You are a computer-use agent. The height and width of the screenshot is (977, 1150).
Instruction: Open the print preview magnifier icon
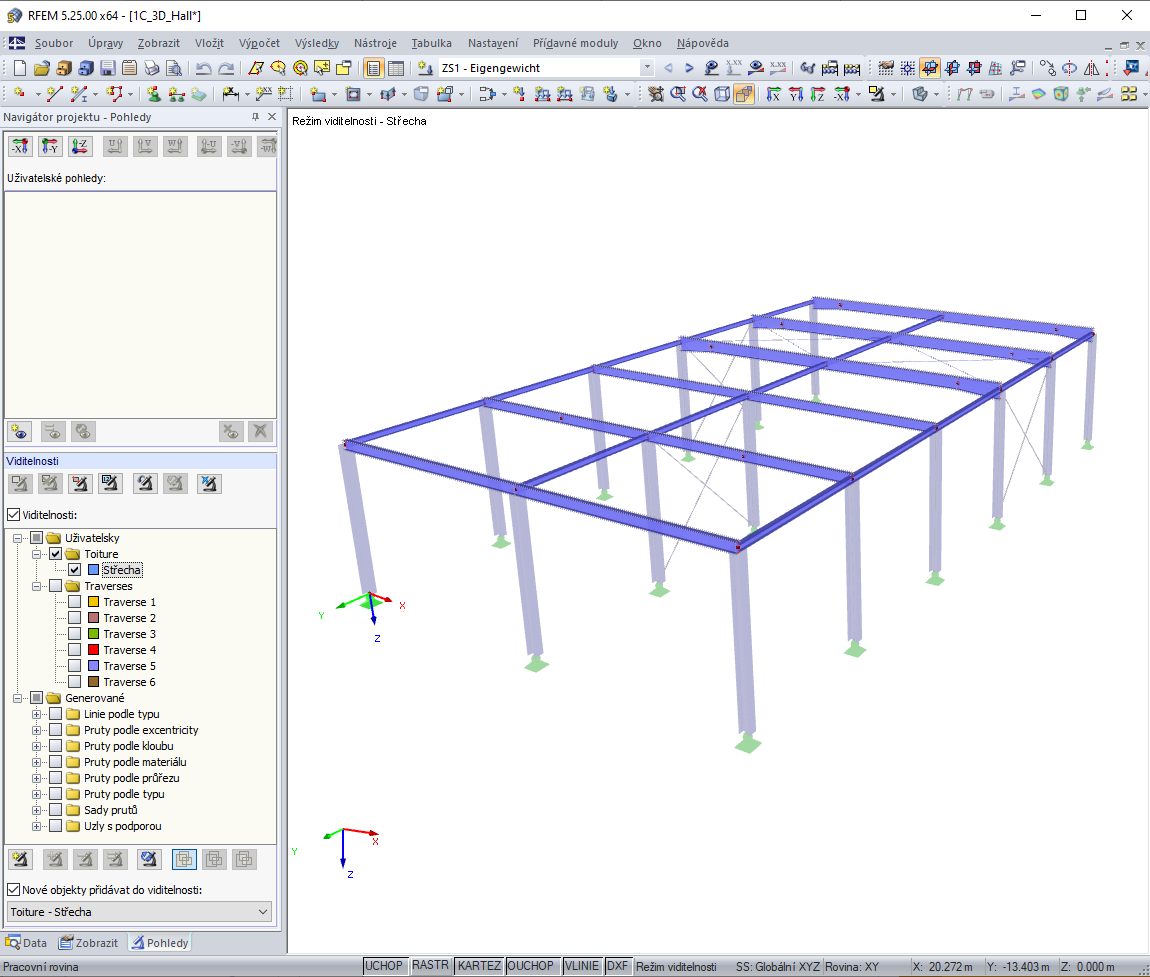[x=174, y=68]
